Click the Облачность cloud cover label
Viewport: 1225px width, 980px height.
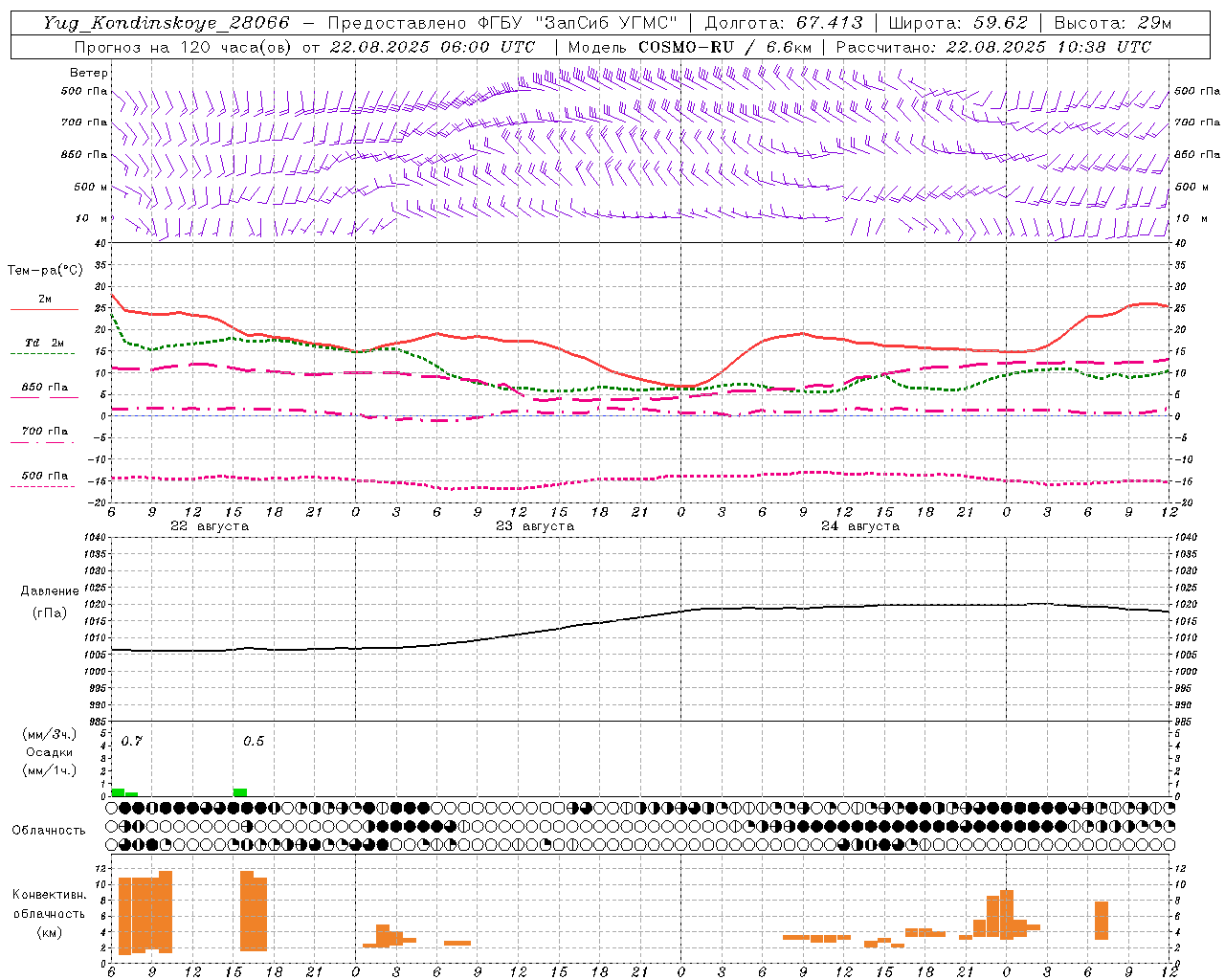click(x=49, y=831)
